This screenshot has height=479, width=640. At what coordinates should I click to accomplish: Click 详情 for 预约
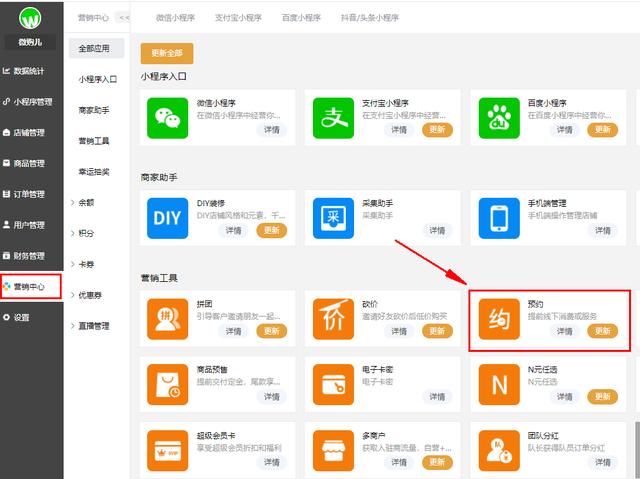point(564,331)
